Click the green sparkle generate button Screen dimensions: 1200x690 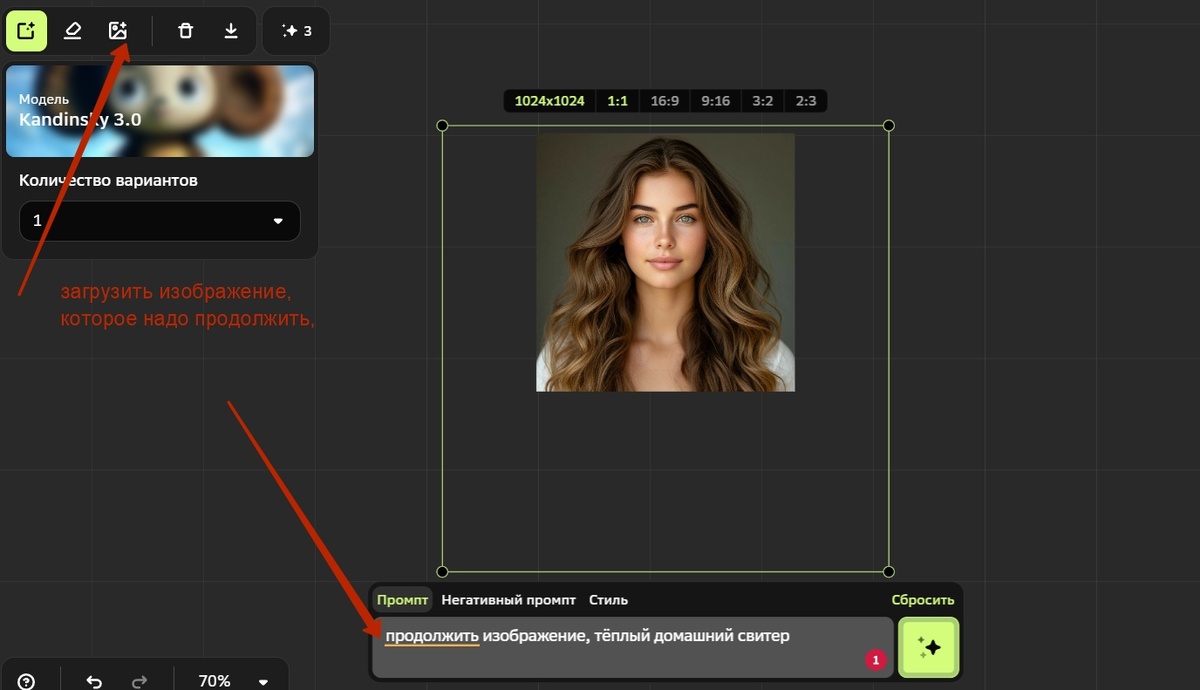(x=929, y=647)
